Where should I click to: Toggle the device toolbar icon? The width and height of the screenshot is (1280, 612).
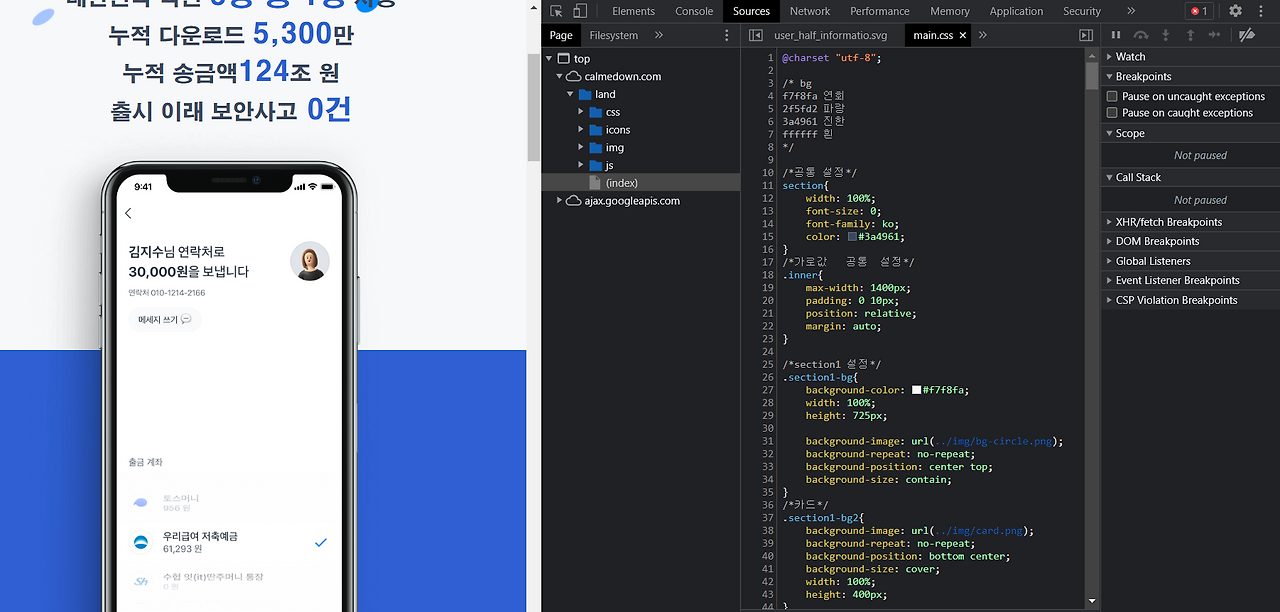click(x=580, y=11)
